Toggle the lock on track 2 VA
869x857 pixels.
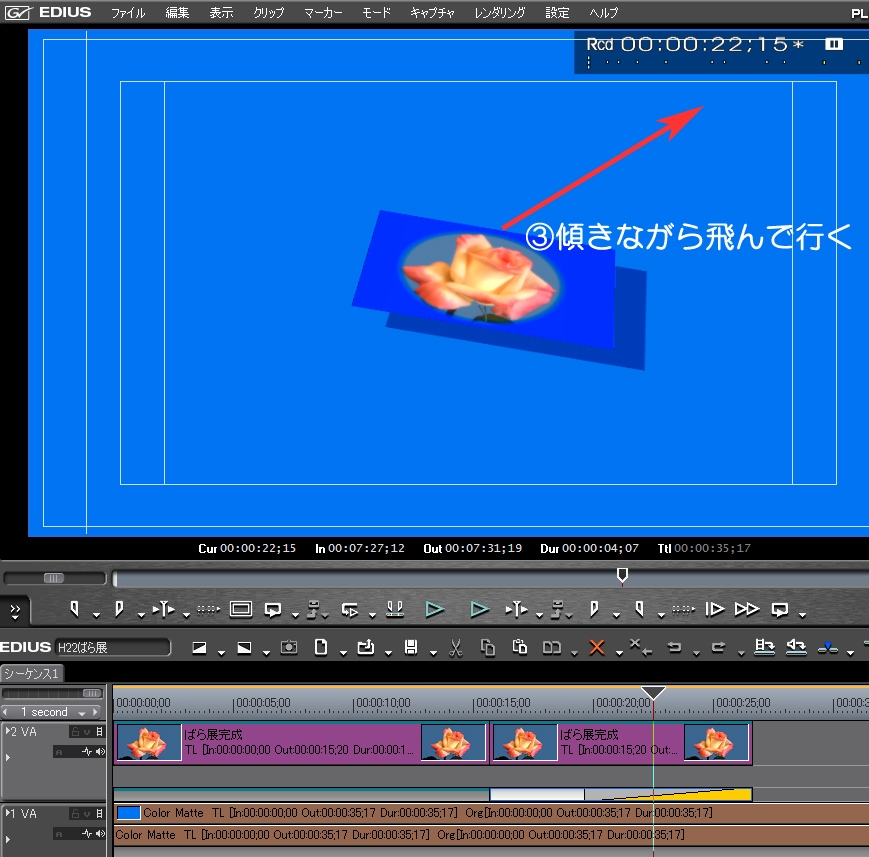(75, 732)
